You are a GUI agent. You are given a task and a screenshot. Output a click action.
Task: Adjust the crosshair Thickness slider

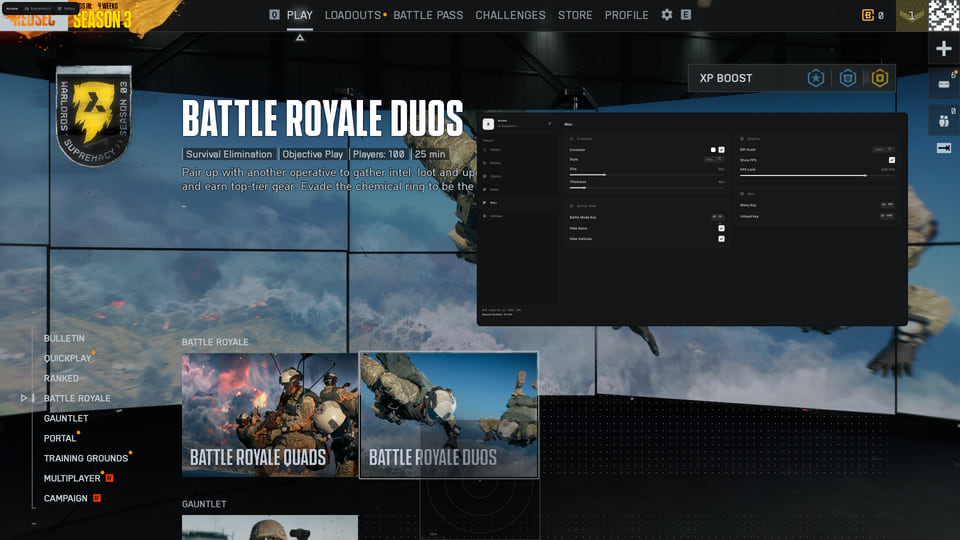point(647,188)
